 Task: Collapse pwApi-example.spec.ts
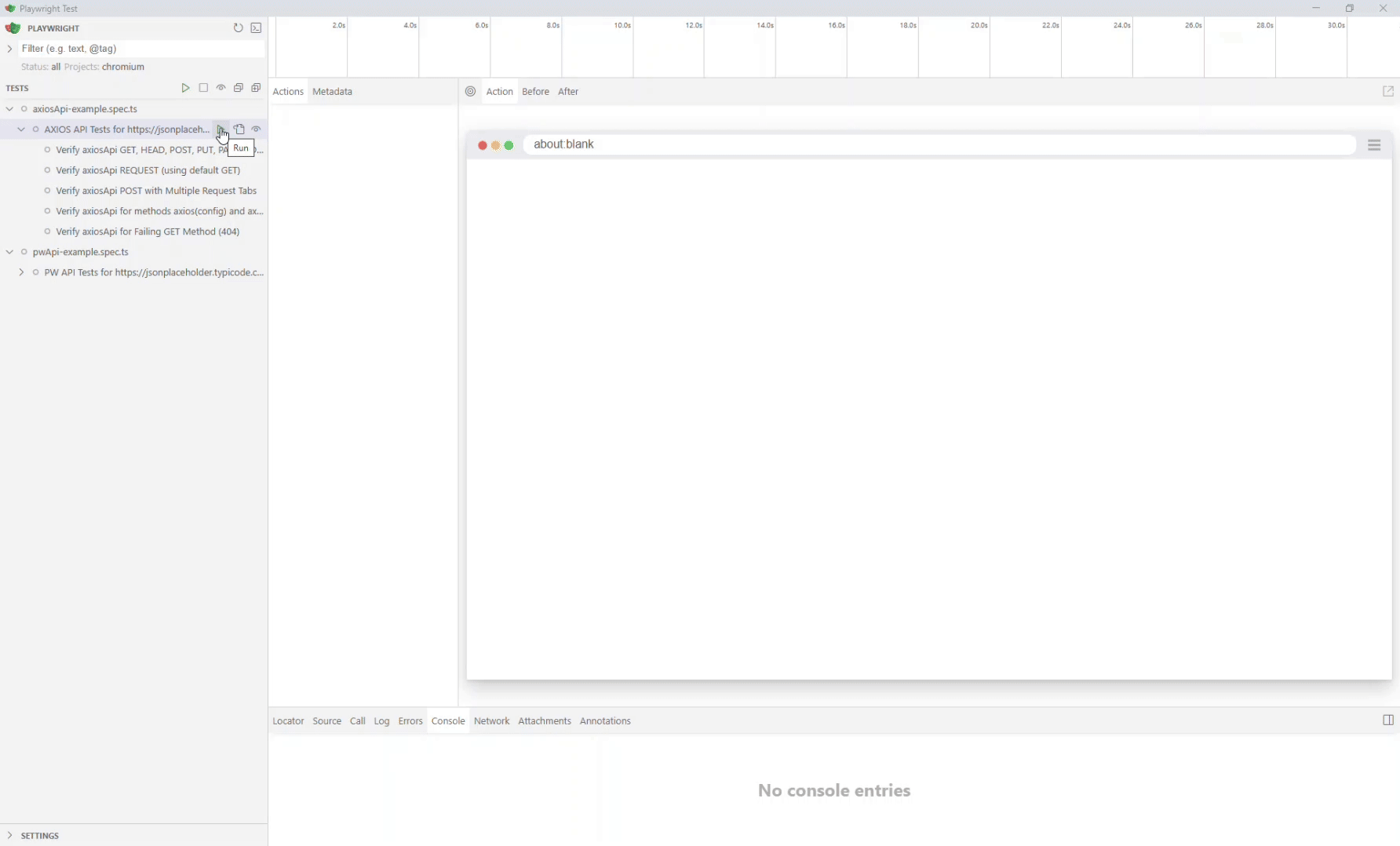point(9,252)
